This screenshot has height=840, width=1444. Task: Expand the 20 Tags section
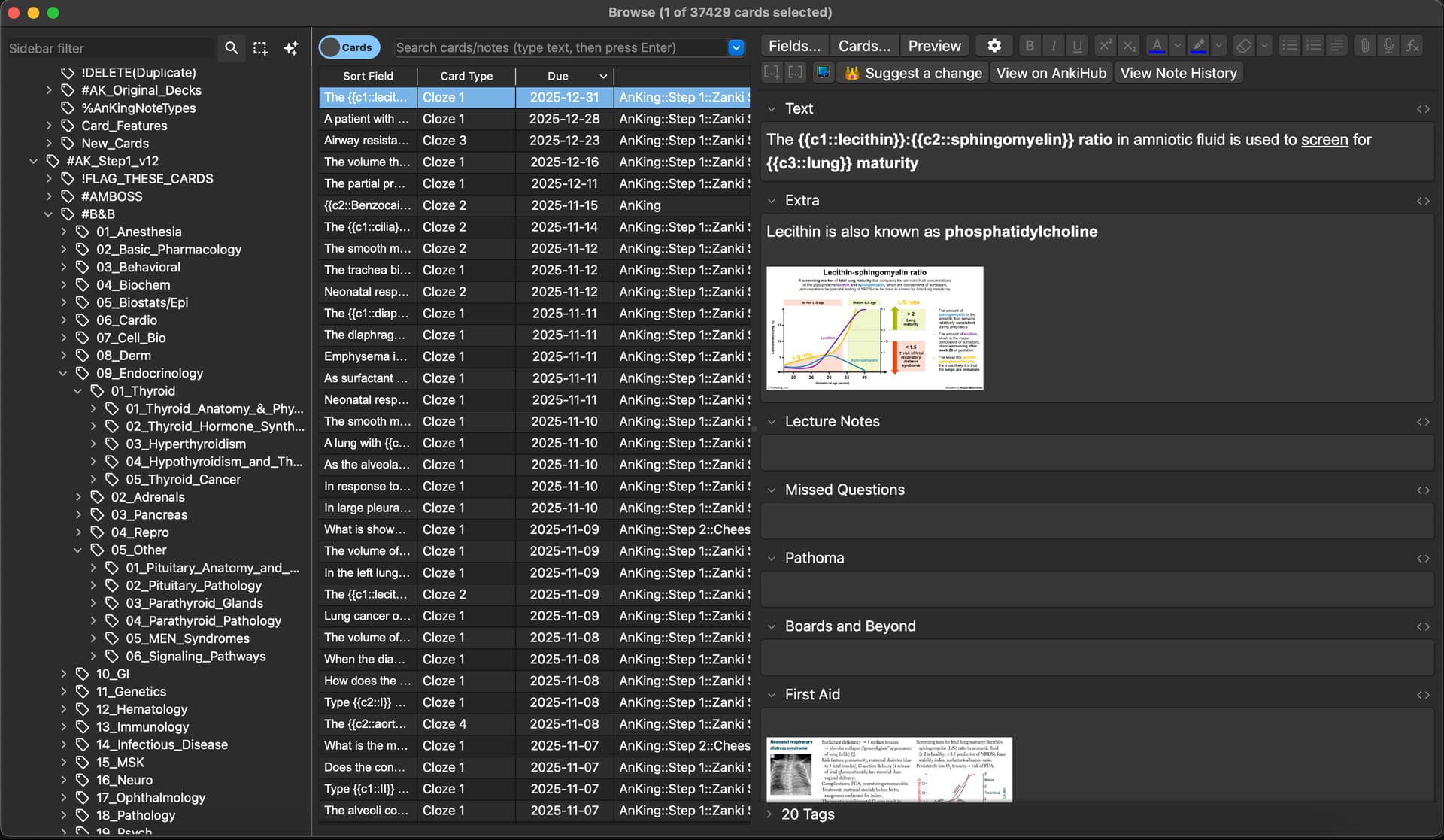click(769, 814)
